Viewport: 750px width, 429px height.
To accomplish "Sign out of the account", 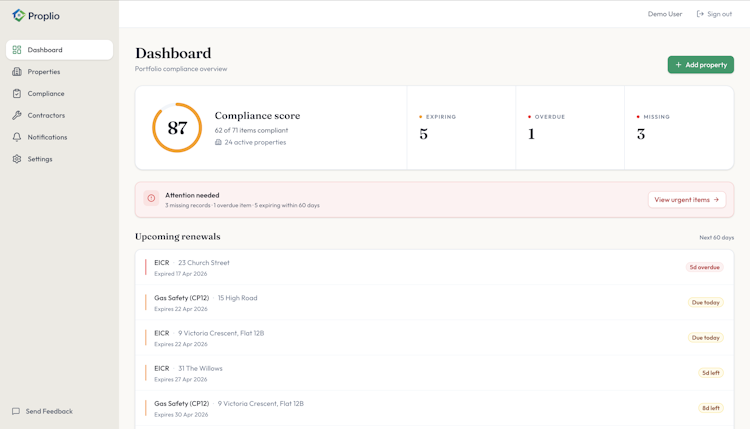I will pyautogui.click(x=714, y=14).
